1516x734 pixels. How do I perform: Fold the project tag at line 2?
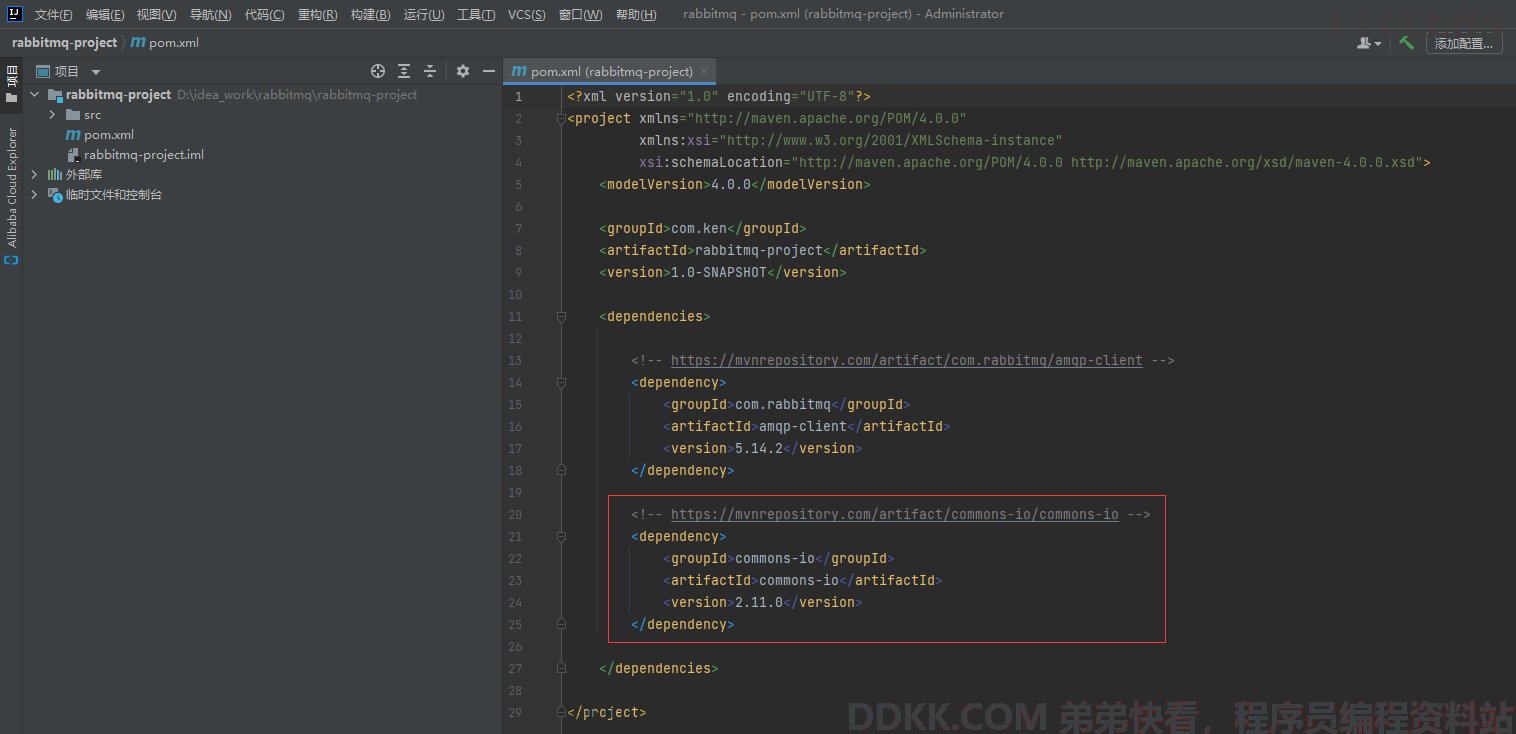(x=561, y=118)
